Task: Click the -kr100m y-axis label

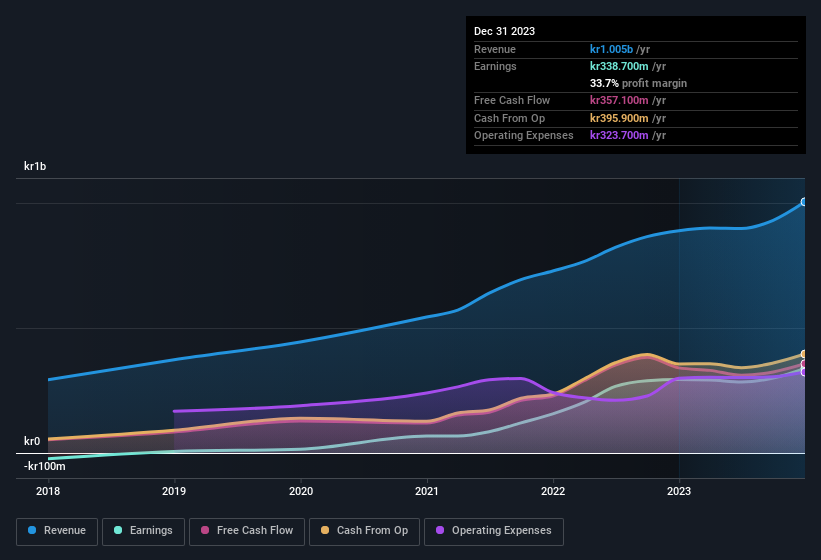Action: [45, 466]
